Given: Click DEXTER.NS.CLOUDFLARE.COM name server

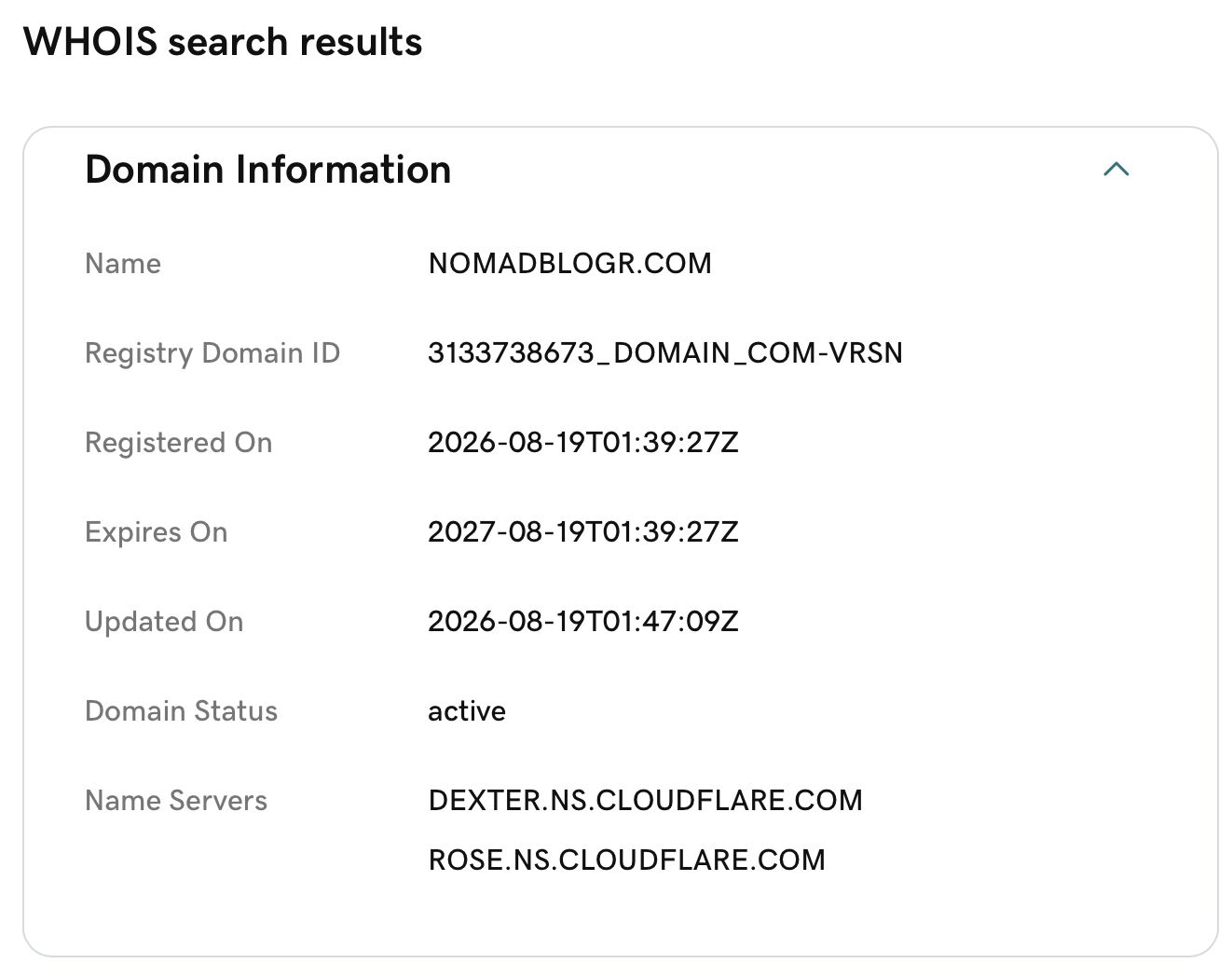Looking at the screenshot, I should [646, 801].
